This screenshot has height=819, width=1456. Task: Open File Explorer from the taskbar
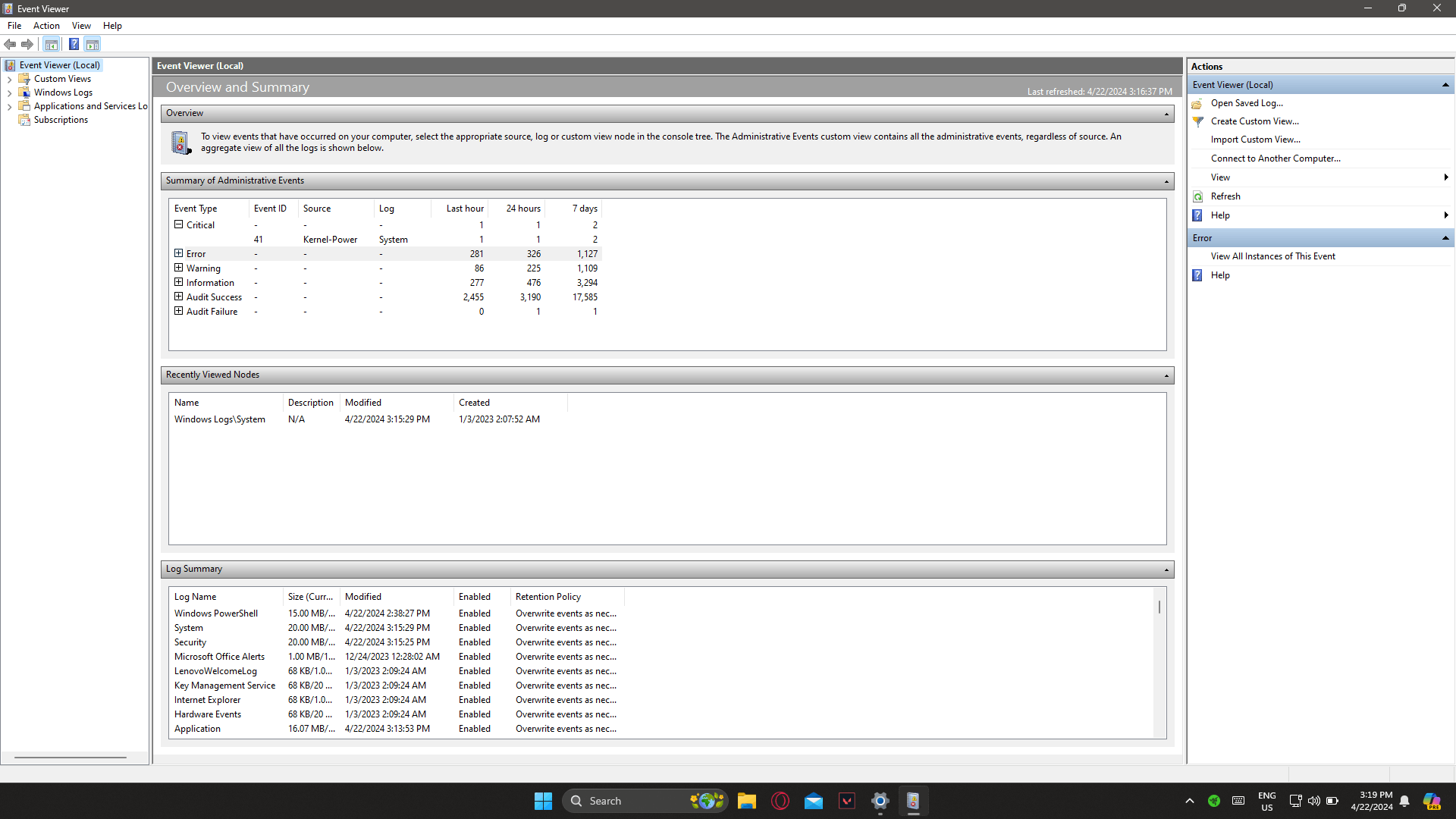[746, 801]
